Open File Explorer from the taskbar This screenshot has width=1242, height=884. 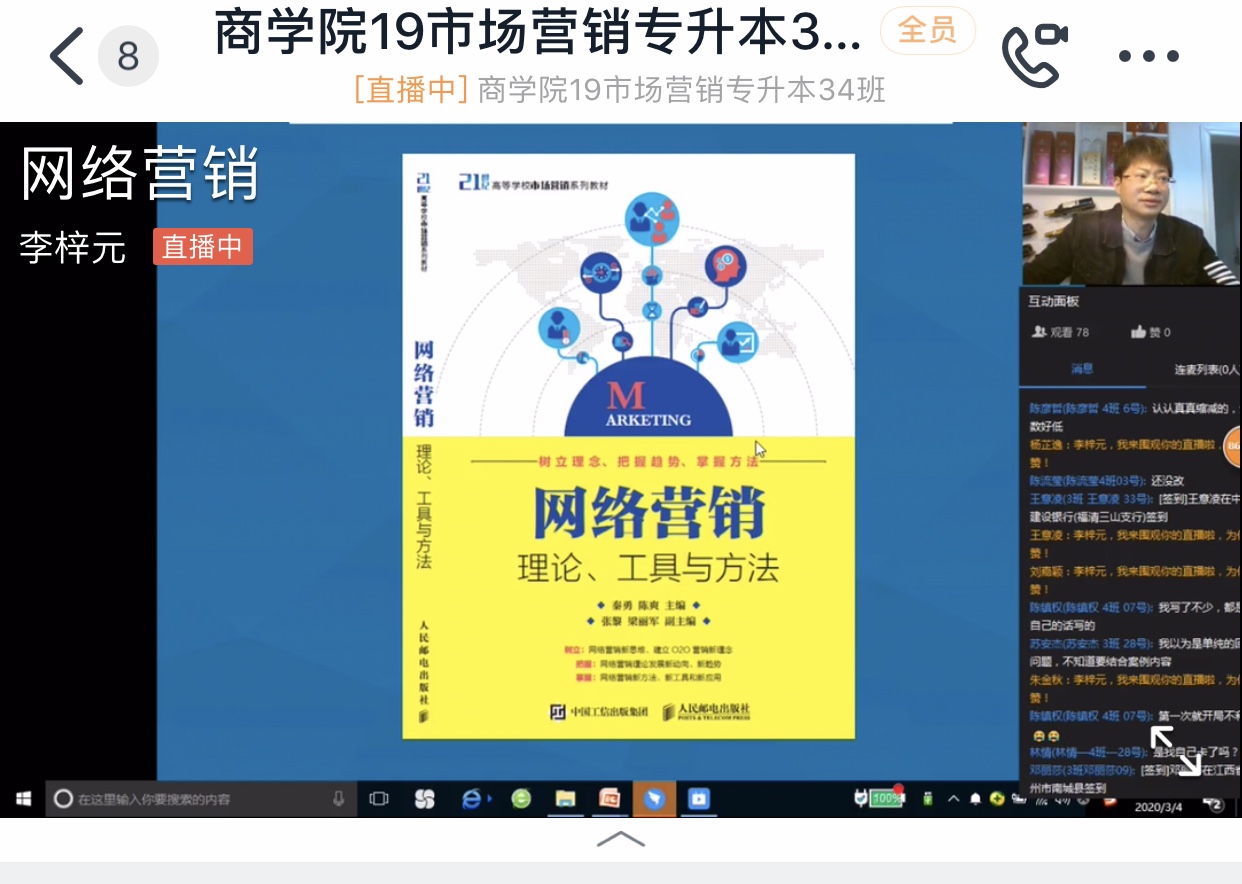point(566,798)
